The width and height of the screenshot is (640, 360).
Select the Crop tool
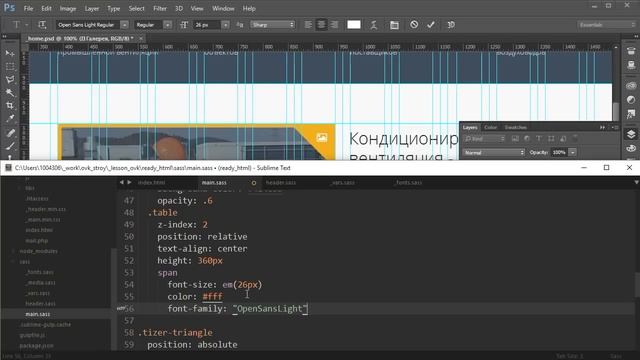coord(10,106)
